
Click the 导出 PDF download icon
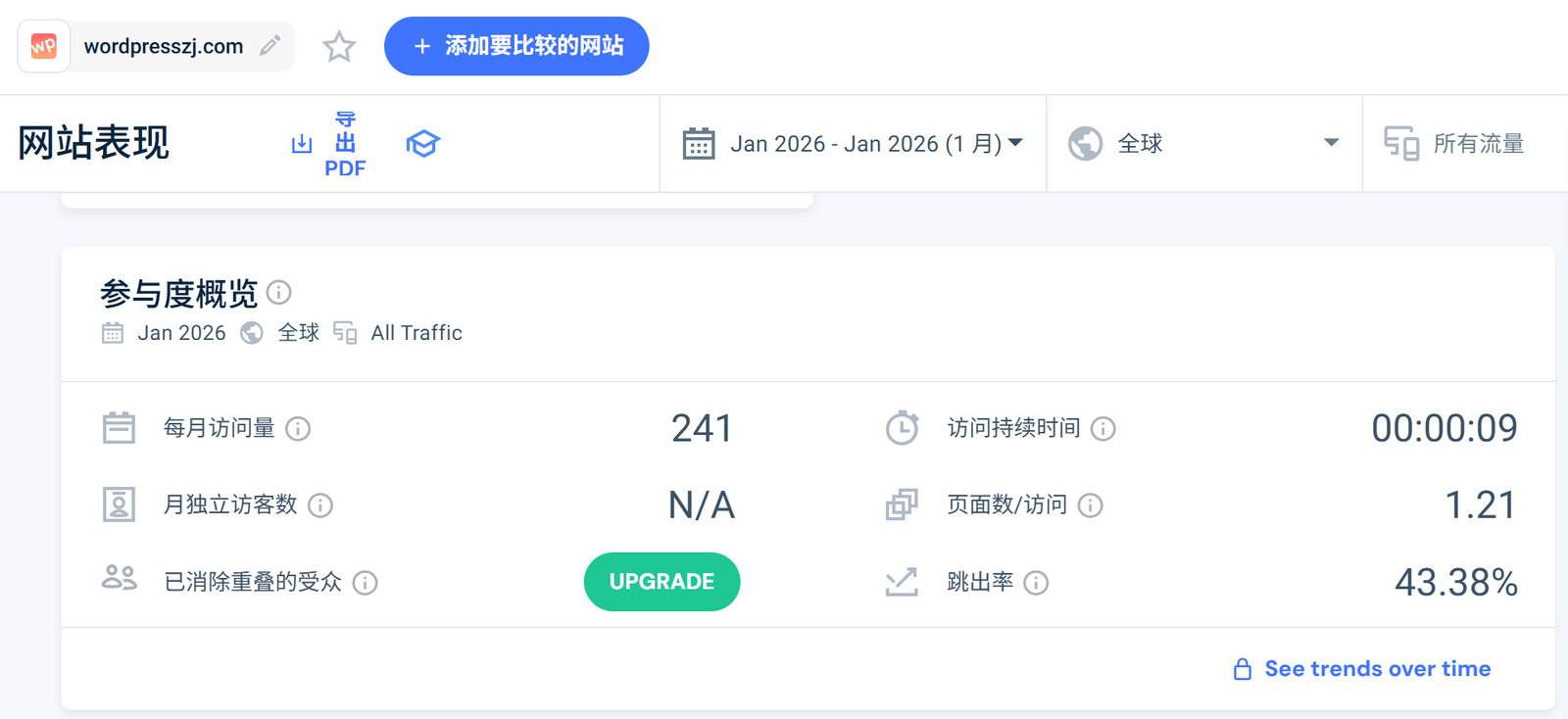[302, 143]
